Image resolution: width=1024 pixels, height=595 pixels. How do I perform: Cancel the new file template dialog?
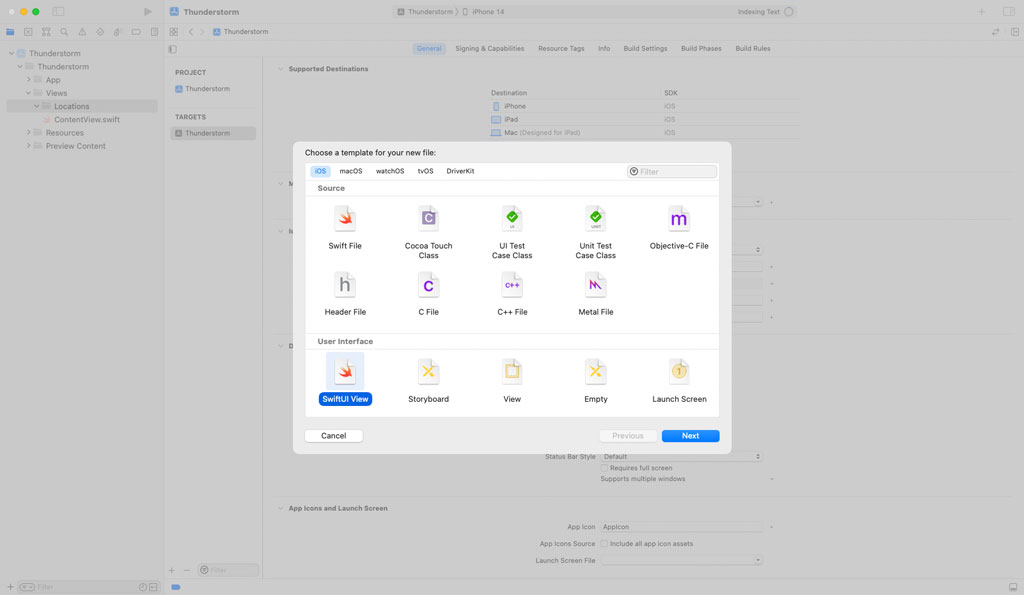[x=333, y=436]
